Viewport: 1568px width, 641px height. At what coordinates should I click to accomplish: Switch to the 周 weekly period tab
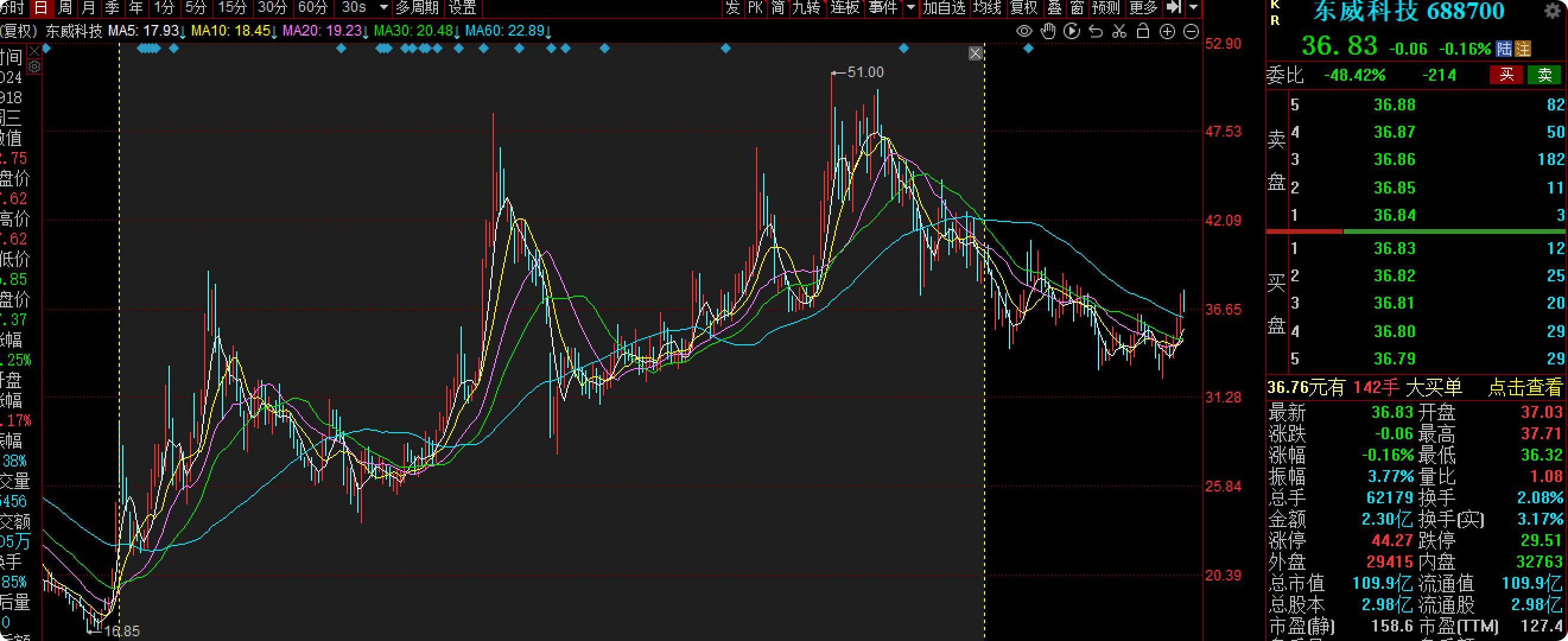pyautogui.click(x=65, y=7)
